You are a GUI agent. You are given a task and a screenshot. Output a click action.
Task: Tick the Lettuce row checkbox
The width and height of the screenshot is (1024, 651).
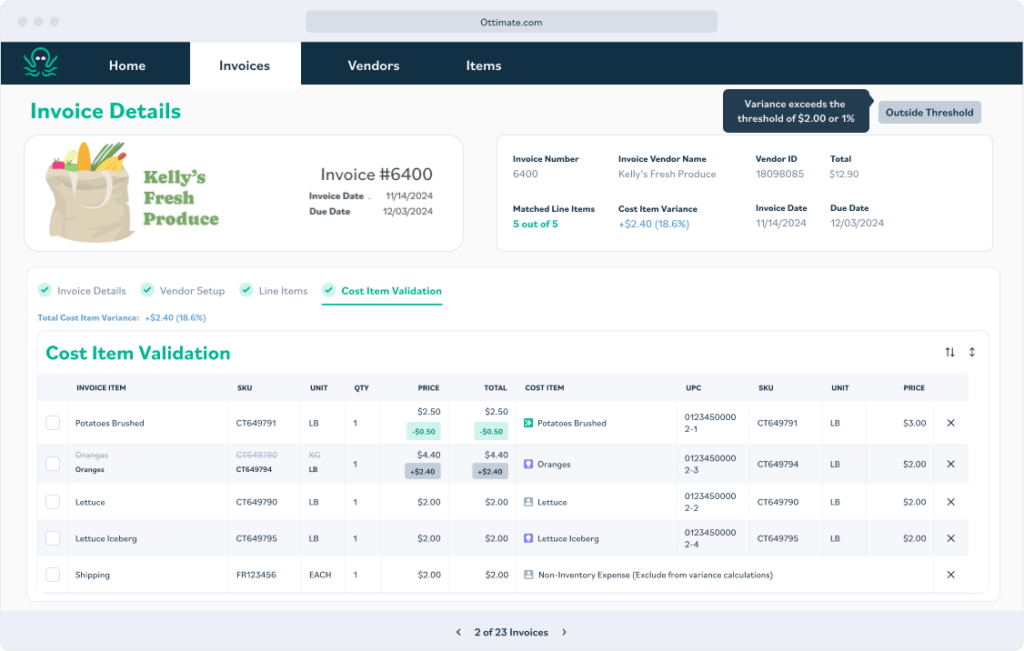click(53, 502)
